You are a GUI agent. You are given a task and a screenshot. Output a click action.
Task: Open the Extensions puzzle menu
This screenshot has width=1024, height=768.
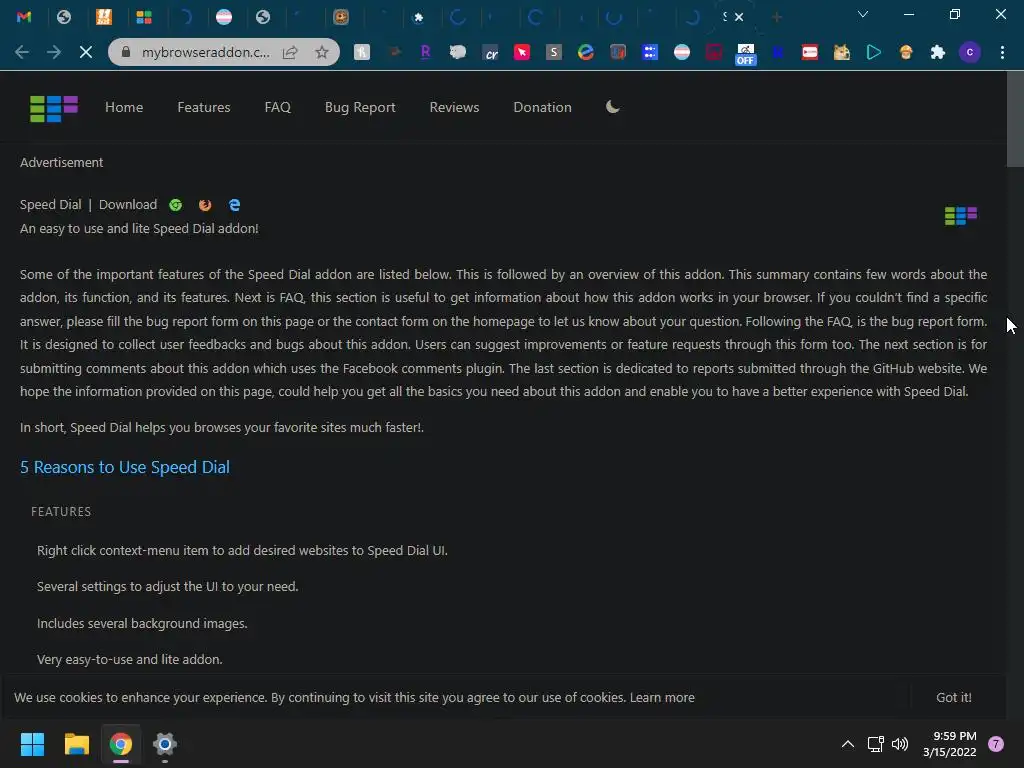point(938,52)
